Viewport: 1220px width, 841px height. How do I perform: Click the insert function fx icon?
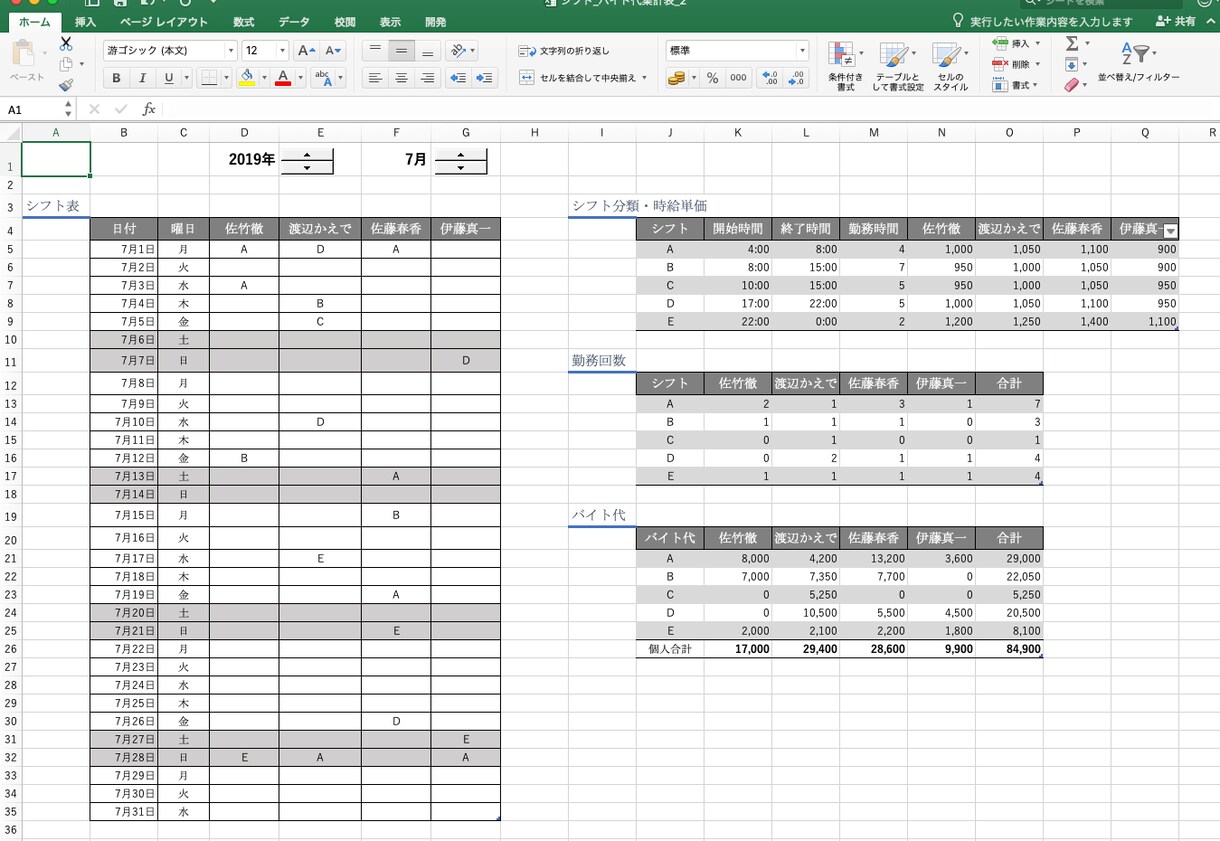[149, 109]
